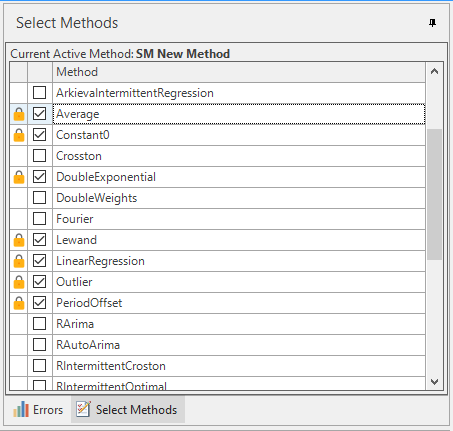Click the Method column header
This screenshot has height=431, width=453.
pyautogui.click(x=239, y=72)
